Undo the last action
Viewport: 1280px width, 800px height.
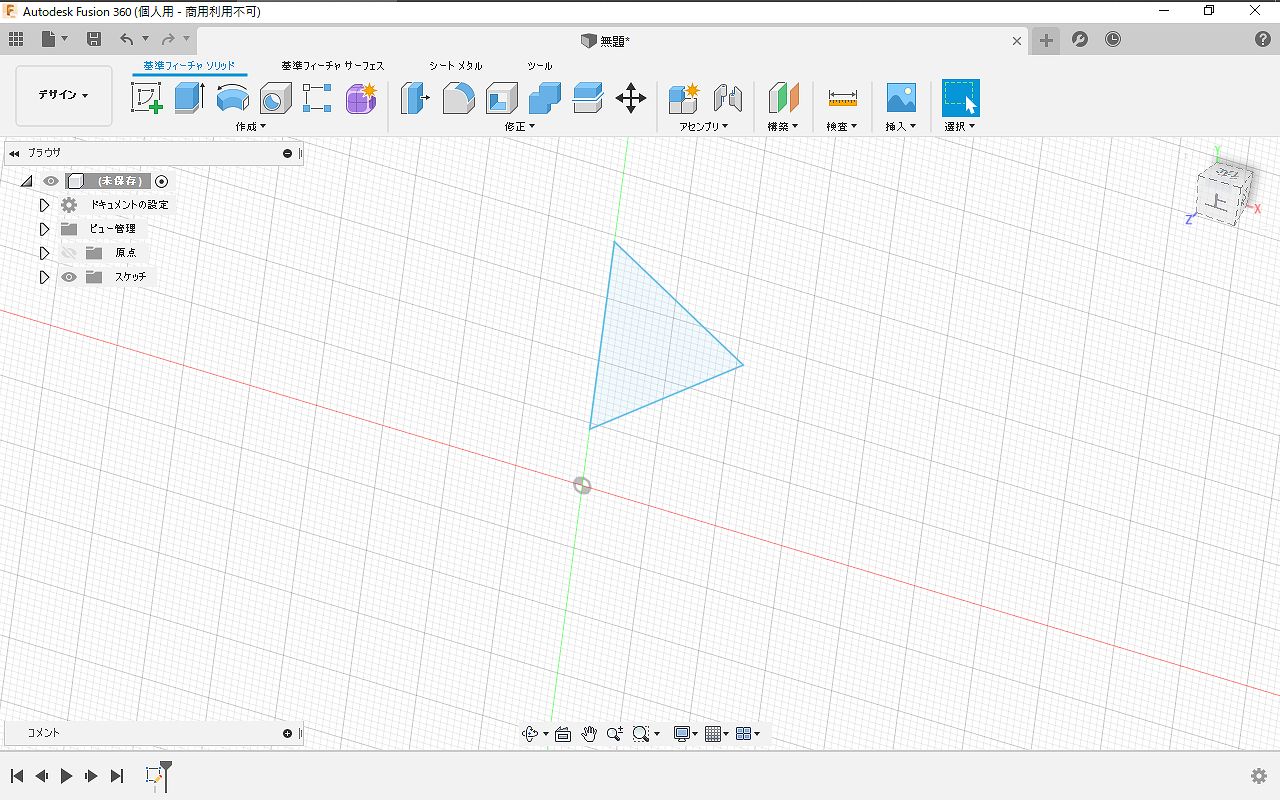[x=126, y=39]
